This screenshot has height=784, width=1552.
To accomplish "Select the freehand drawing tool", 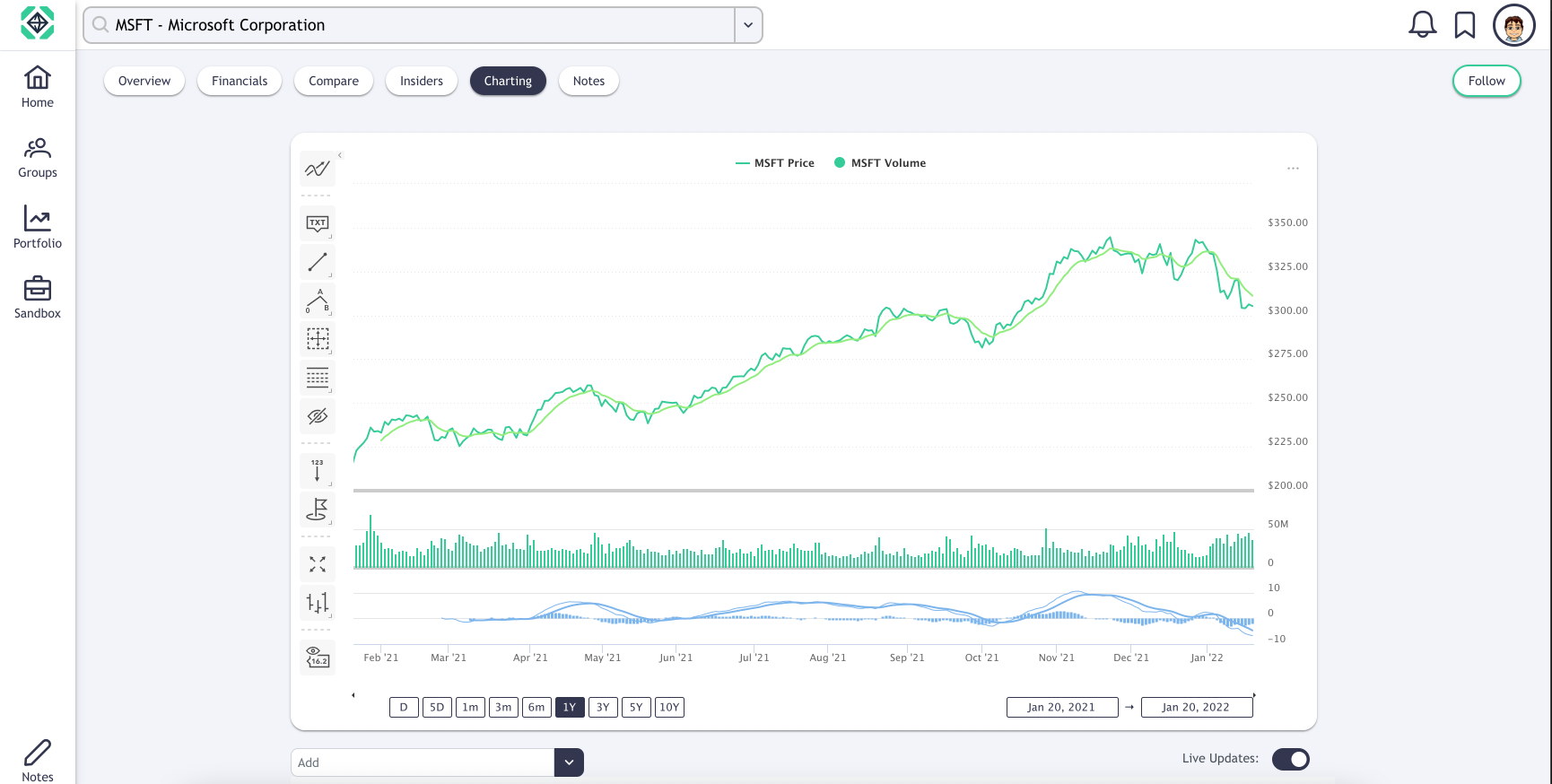I will 317,169.
